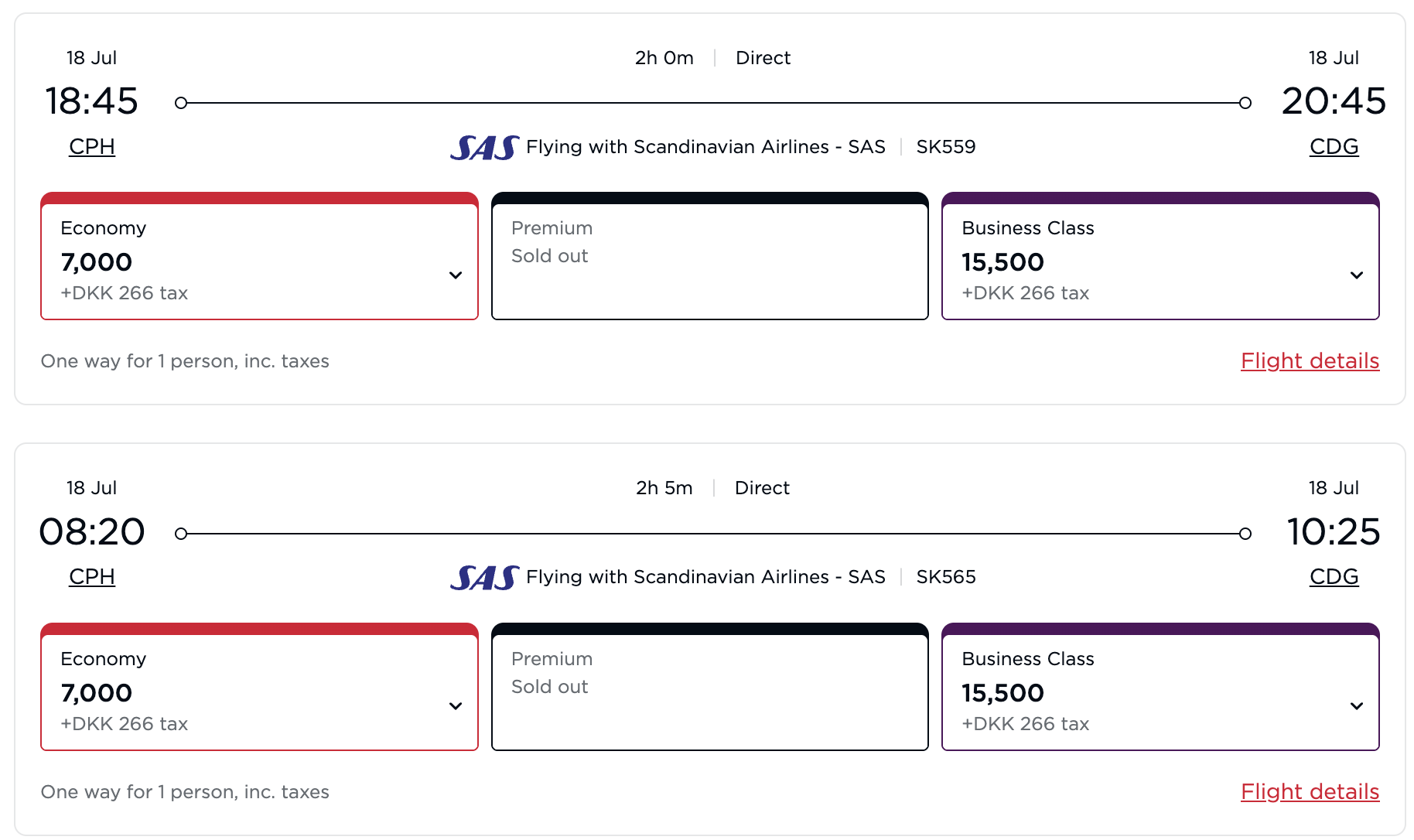
Task: Select Economy 7,000 fare on SK559
Action: (x=259, y=256)
